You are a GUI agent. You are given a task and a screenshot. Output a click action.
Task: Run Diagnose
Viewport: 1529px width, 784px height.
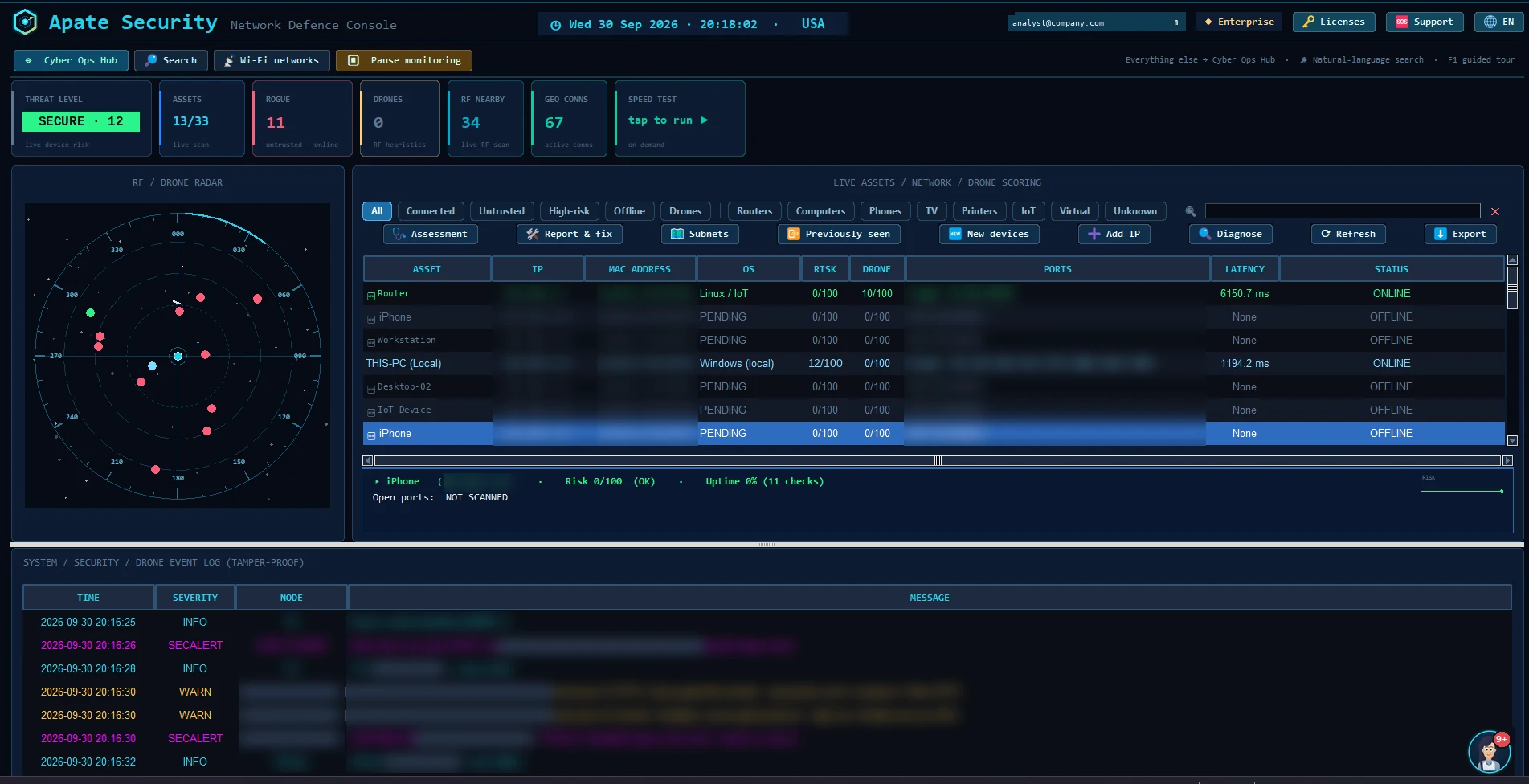point(1231,234)
